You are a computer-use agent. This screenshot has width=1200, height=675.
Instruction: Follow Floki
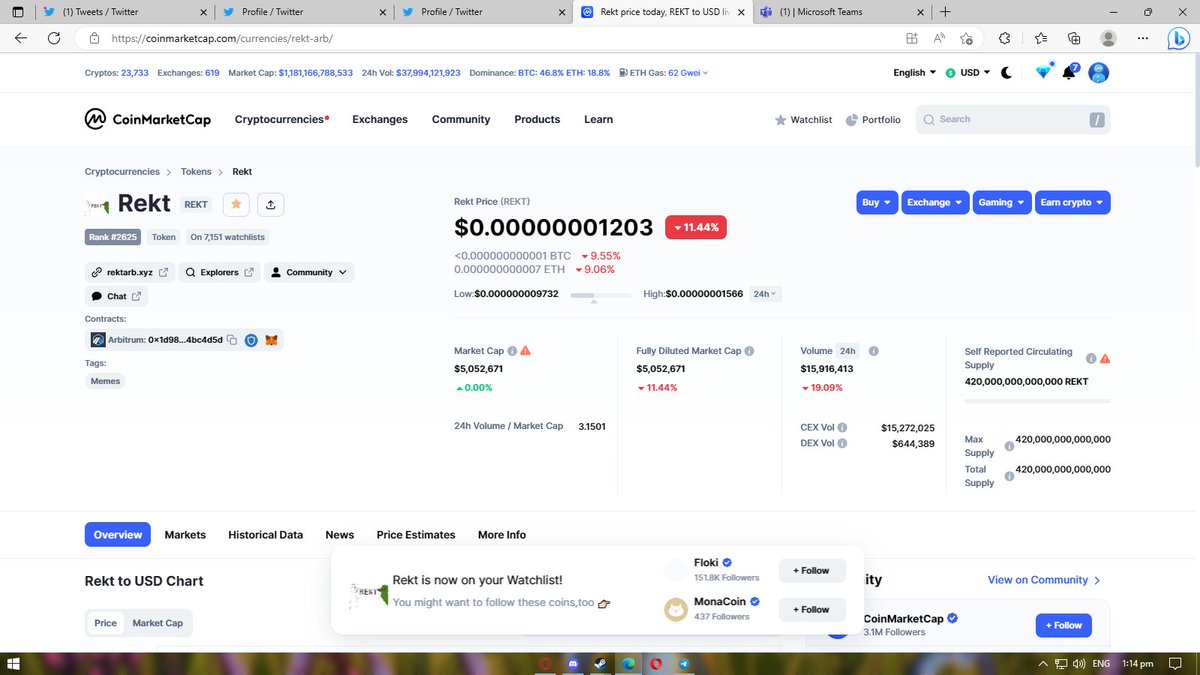(x=812, y=571)
